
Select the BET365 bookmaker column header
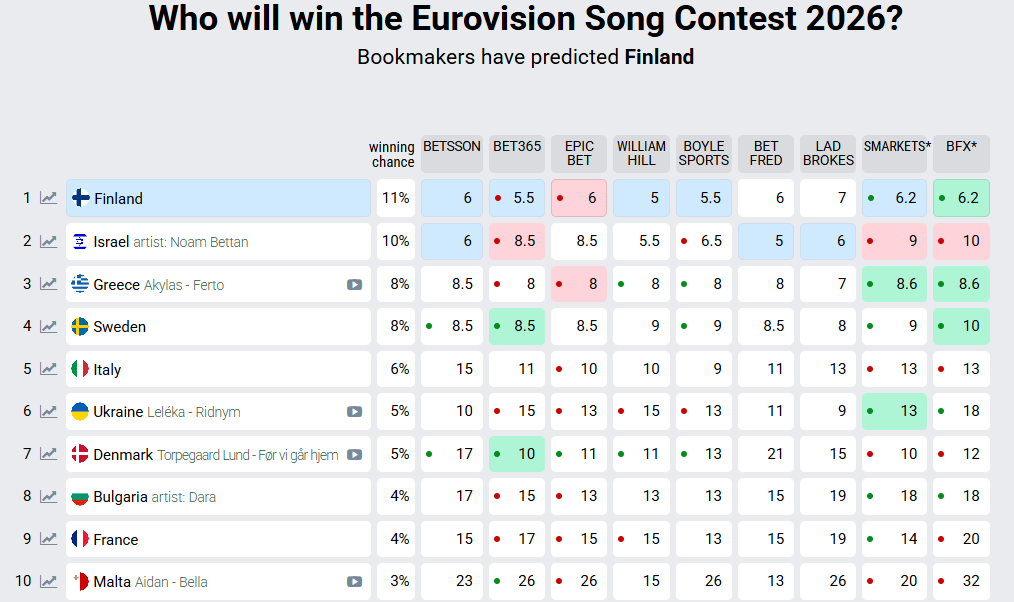click(x=517, y=146)
